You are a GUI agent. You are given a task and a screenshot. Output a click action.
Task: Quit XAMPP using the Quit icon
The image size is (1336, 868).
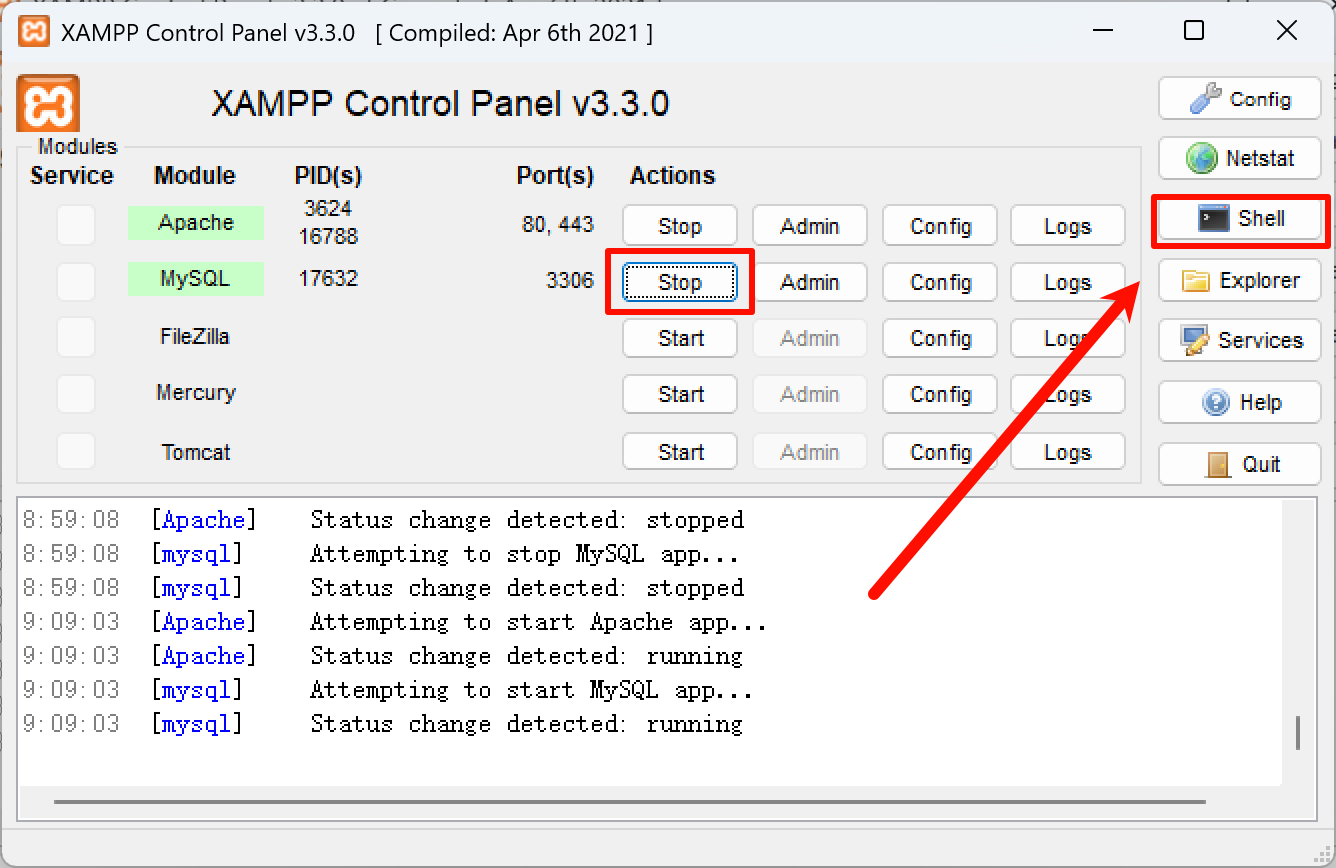pos(1240,463)
